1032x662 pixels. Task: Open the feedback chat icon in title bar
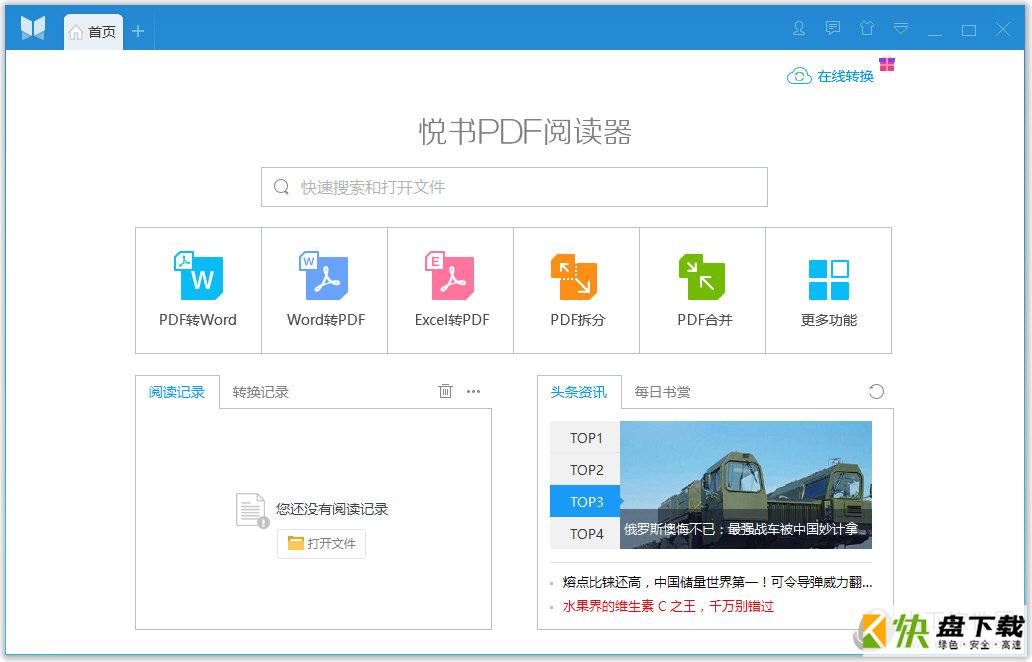tap(833, 28)
